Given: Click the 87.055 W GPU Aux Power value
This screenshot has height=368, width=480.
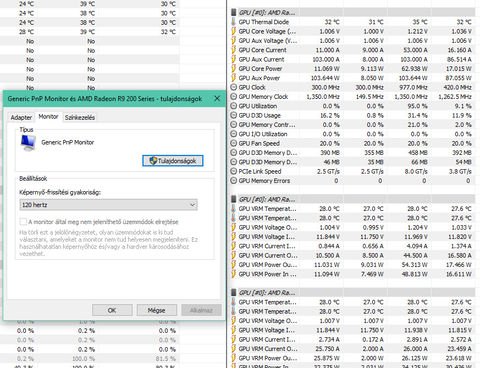Looking at the screenshot, I should click(x=459, y=78).
